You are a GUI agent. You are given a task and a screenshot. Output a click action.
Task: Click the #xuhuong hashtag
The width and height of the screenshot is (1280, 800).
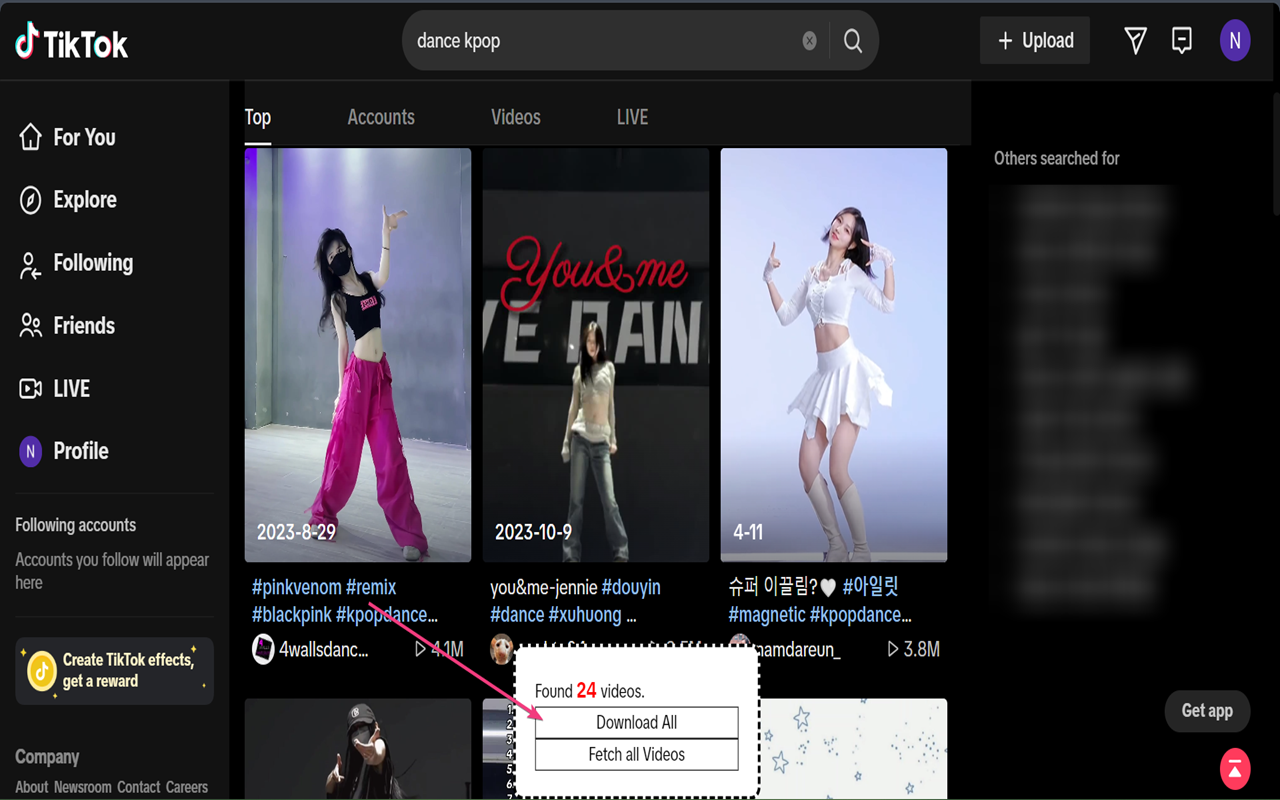585,614
